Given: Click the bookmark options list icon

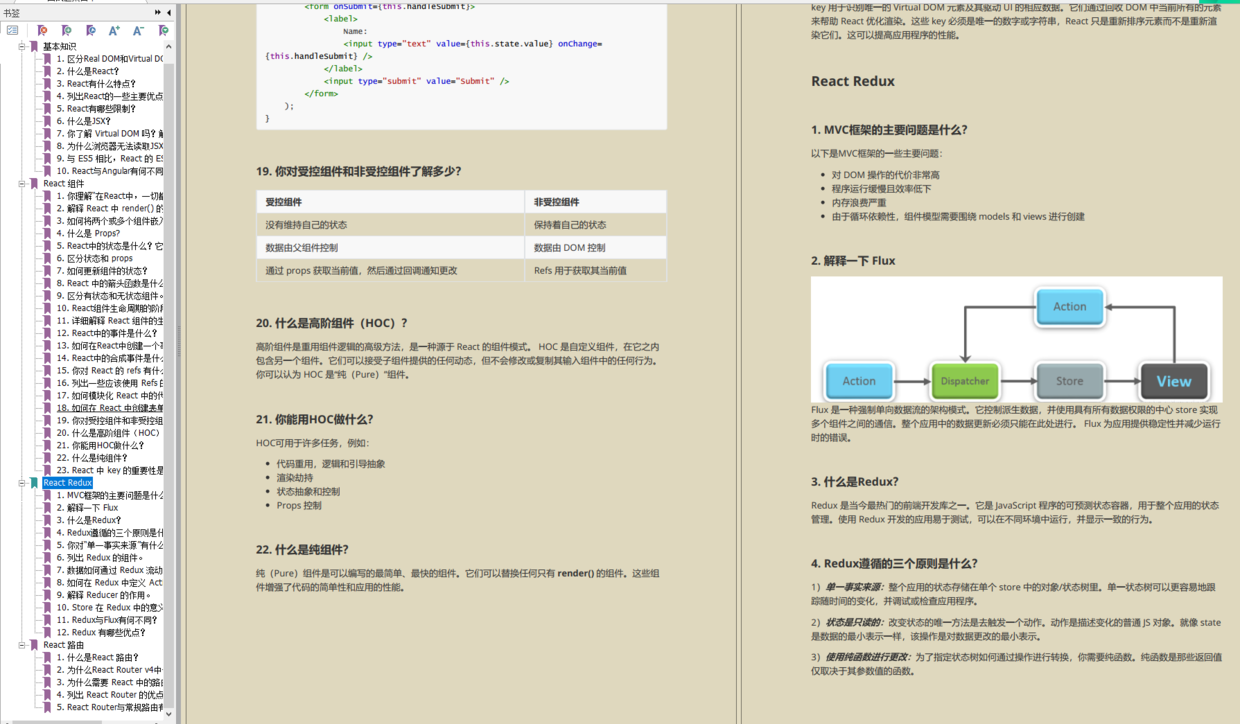Looking at the screenshot, I should pyautogui.click(x=13, y=30).
